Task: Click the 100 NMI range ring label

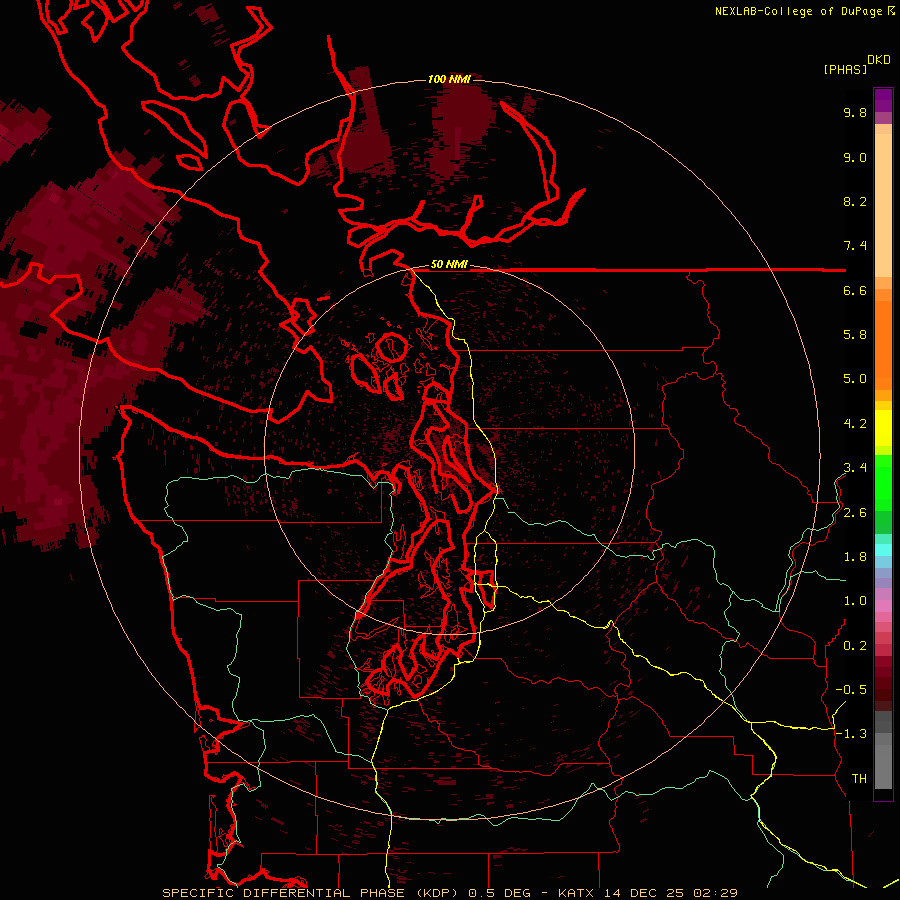Action: 449,79
